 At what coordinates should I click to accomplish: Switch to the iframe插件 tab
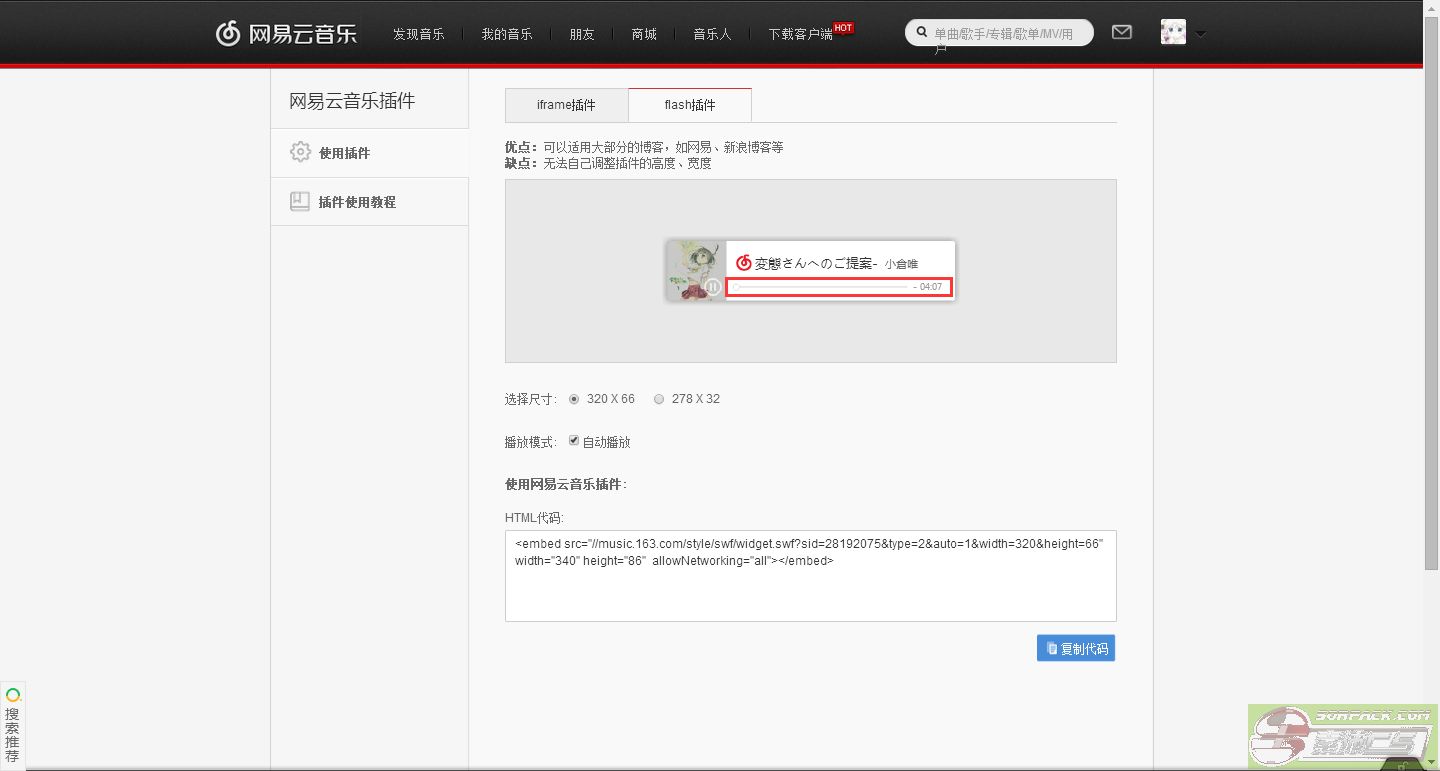[x=566, y=105]
